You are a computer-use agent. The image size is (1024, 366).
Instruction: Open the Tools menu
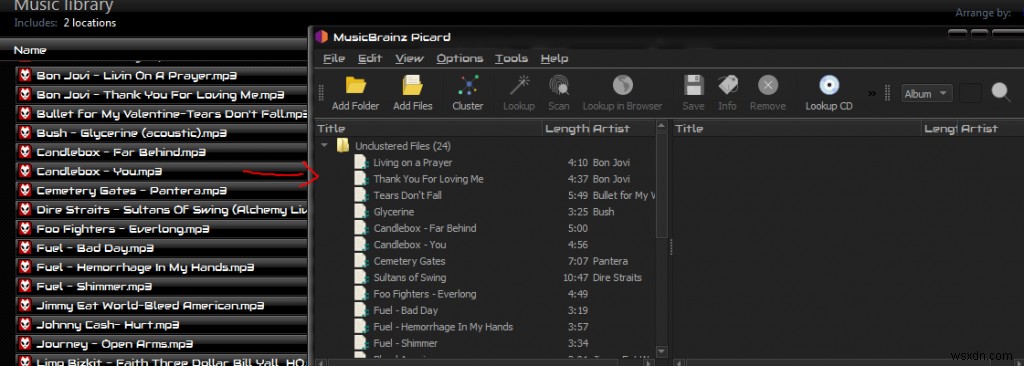[511, 58]
